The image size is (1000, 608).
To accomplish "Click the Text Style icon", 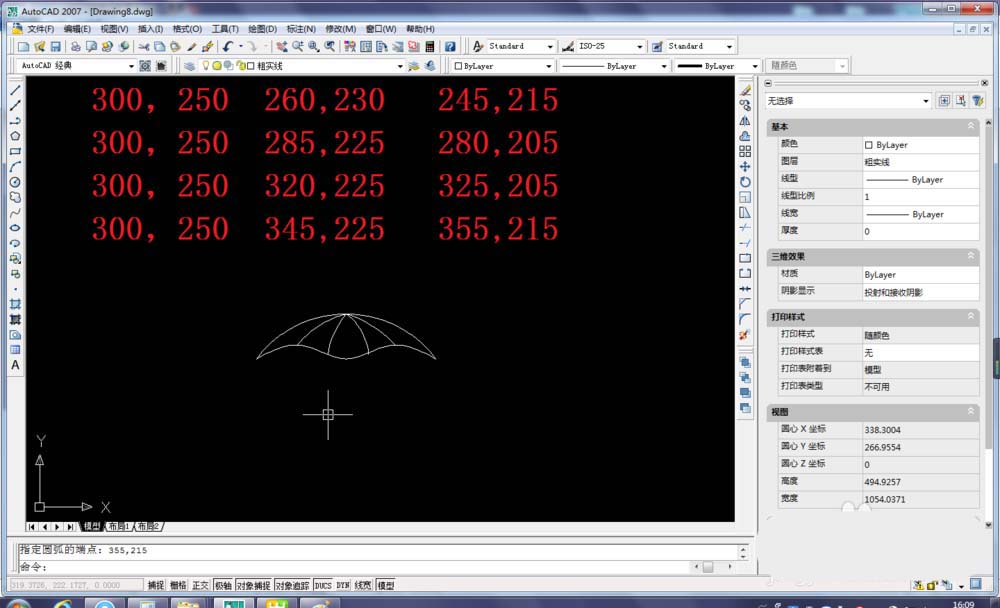I will pyautogui.click(x=478, y=47).
